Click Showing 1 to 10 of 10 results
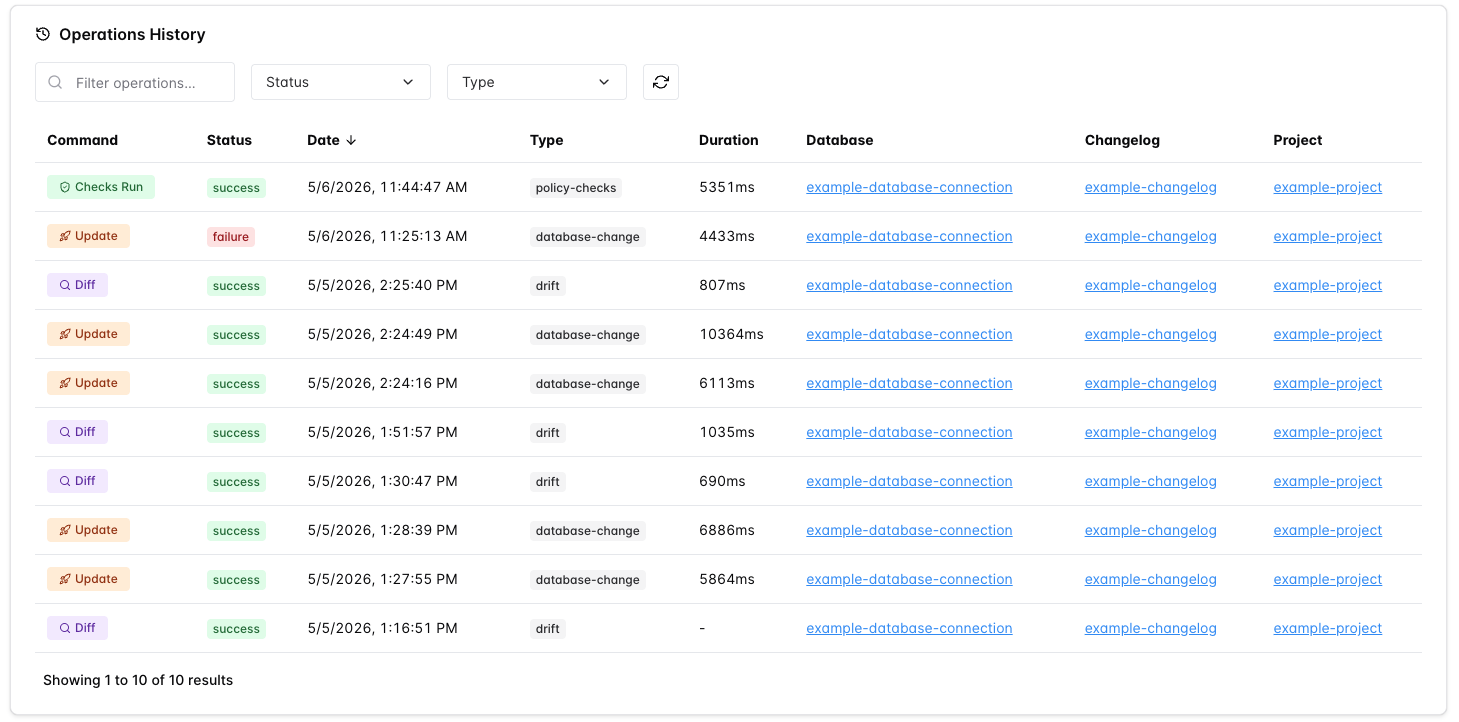The width and height of the screenshot is (1459, 722). (x=138, y=680)
